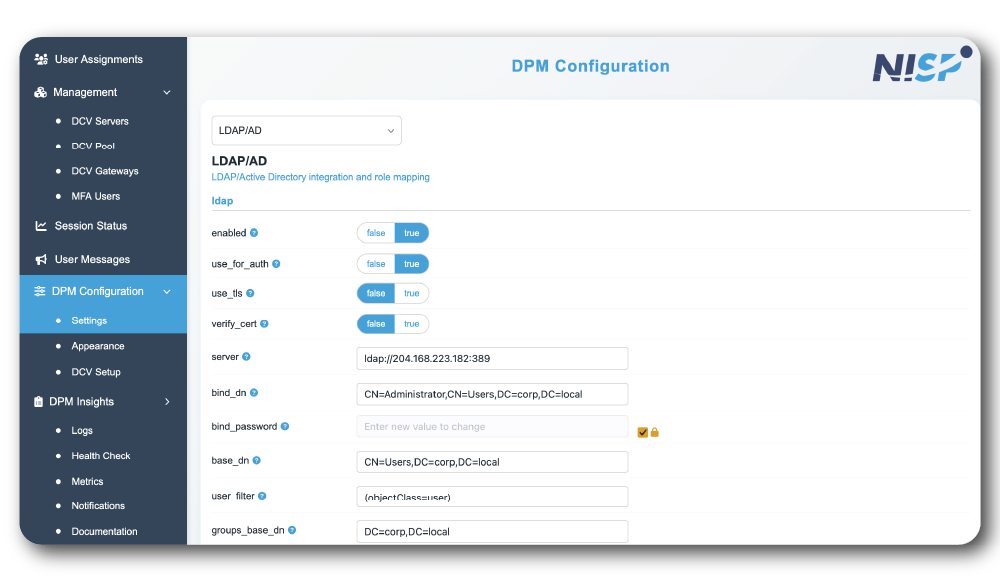Open the Documentation link
The width and height of the screenshot is (1000, 582).
click(x=104, y=532)
